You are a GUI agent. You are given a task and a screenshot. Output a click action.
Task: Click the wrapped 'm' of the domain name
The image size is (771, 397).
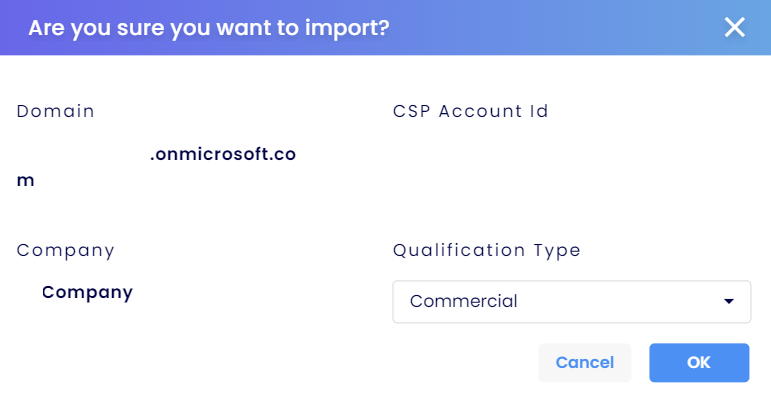[26, 181]
